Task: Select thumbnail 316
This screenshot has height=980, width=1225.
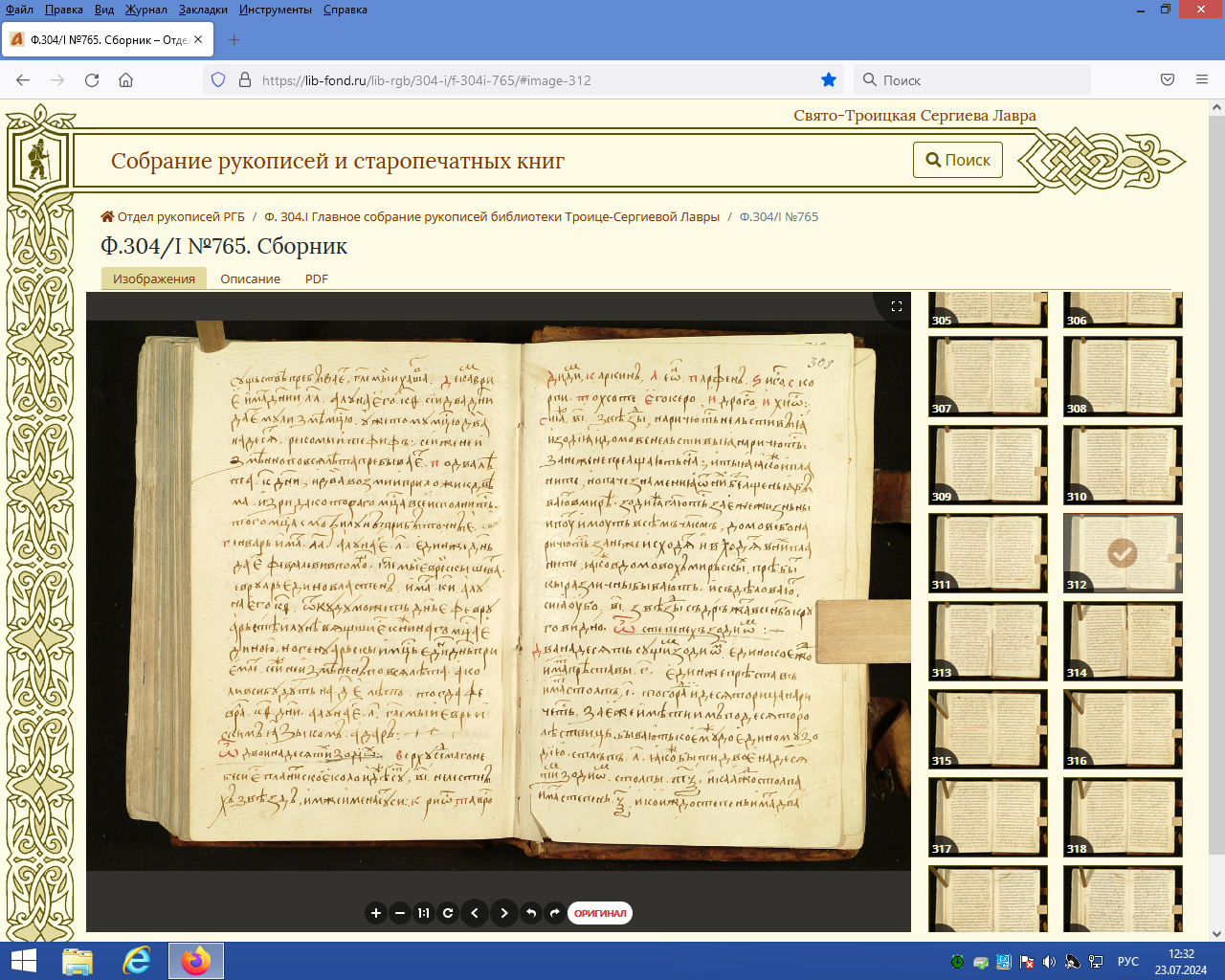Action: (1123, 728)
